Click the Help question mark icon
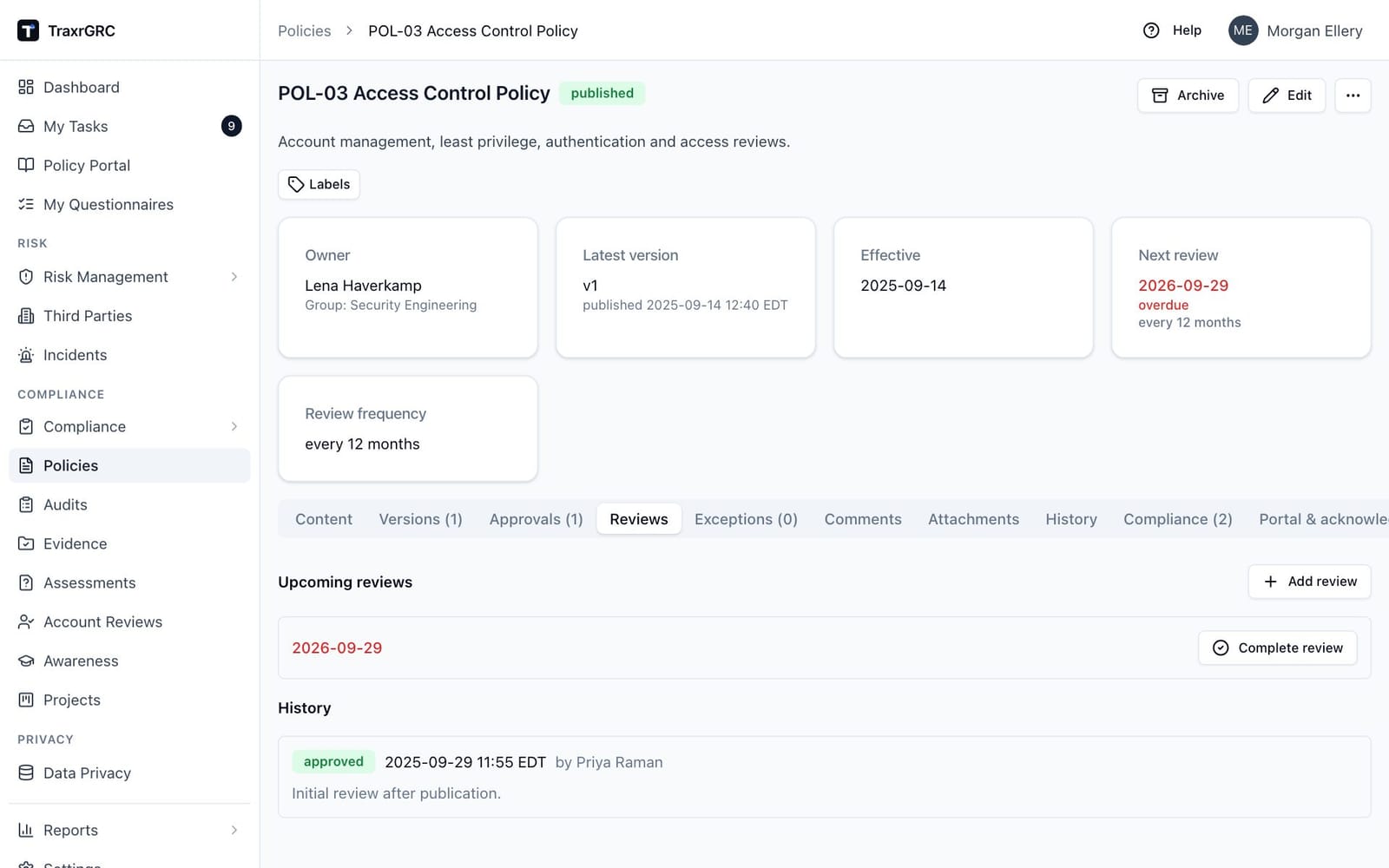Screen dimensions: 1389x868 (x=1151, y=30)
